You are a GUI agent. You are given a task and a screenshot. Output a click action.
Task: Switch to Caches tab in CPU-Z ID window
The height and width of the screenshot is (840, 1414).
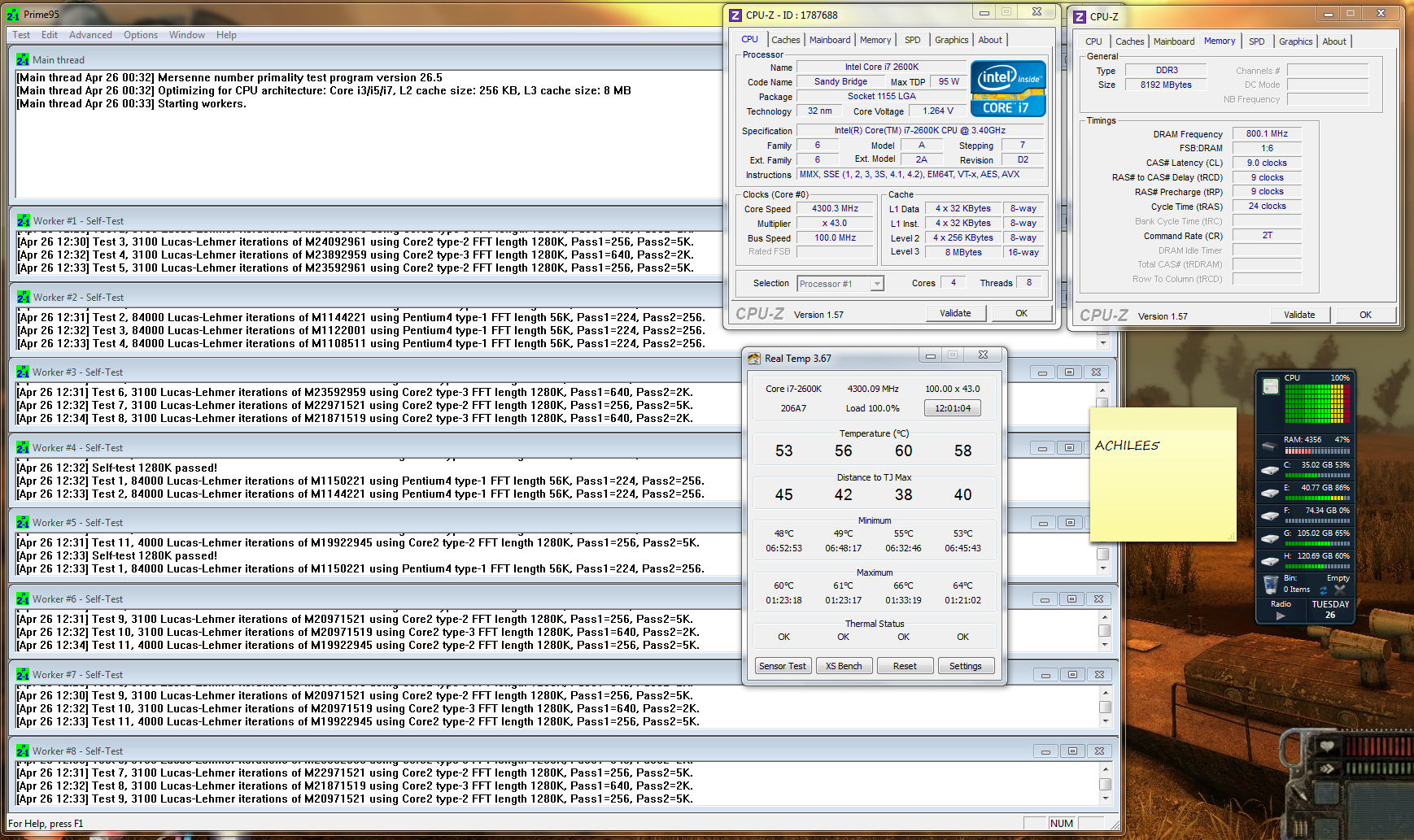point(785,40)
